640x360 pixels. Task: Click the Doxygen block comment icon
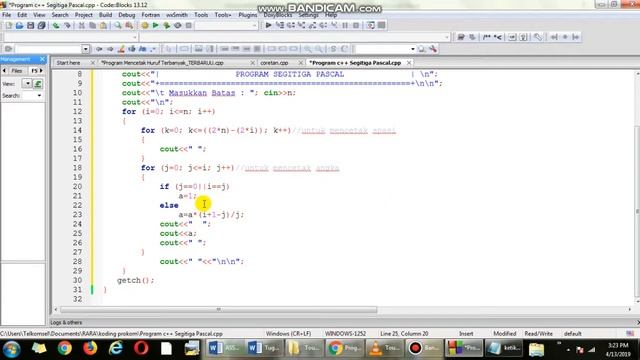point(487,37)
